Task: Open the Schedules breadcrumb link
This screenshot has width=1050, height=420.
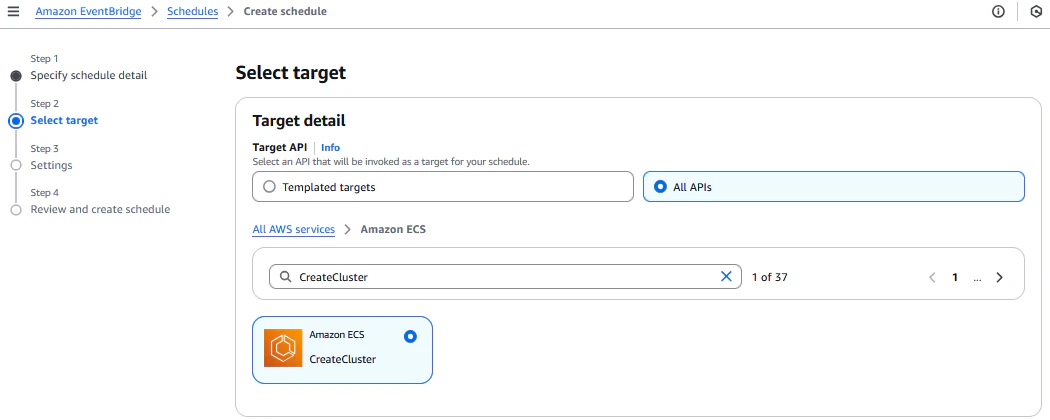Action: [x=192, y=11]
